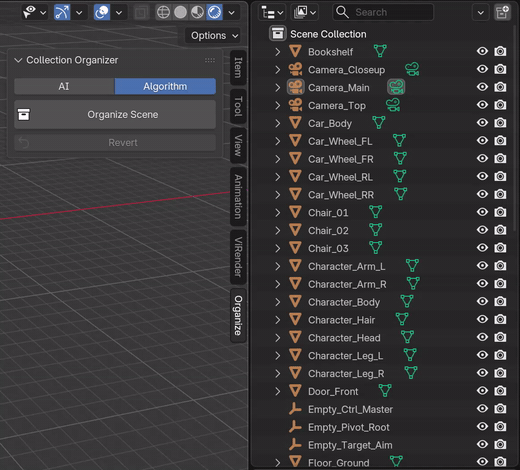The image size is (520, 470).
Task: Click material preview shading sphere
Action: (x=198, y=13)
